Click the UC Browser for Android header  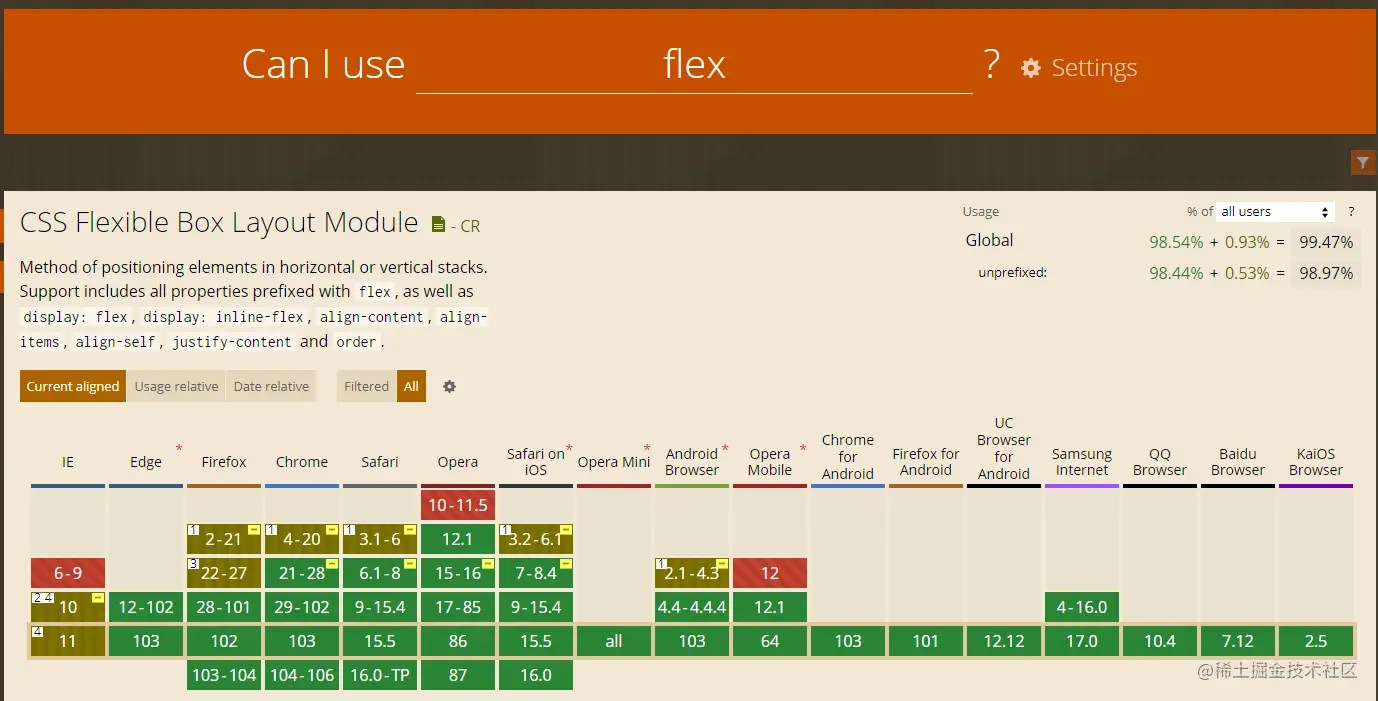tap(1004, 448)
